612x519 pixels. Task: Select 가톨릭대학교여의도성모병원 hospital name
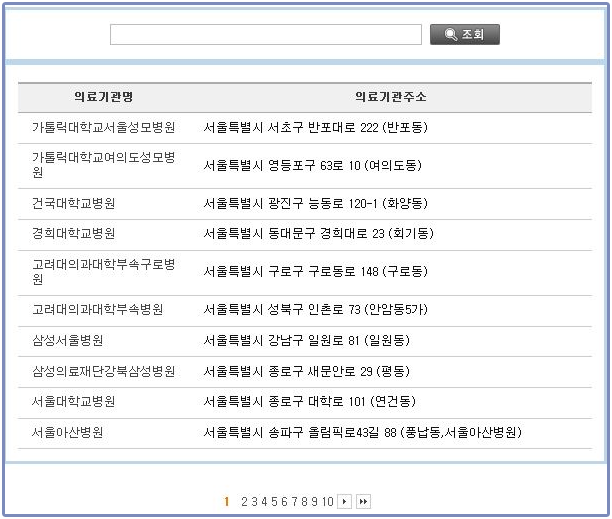[x=103, y=165]
